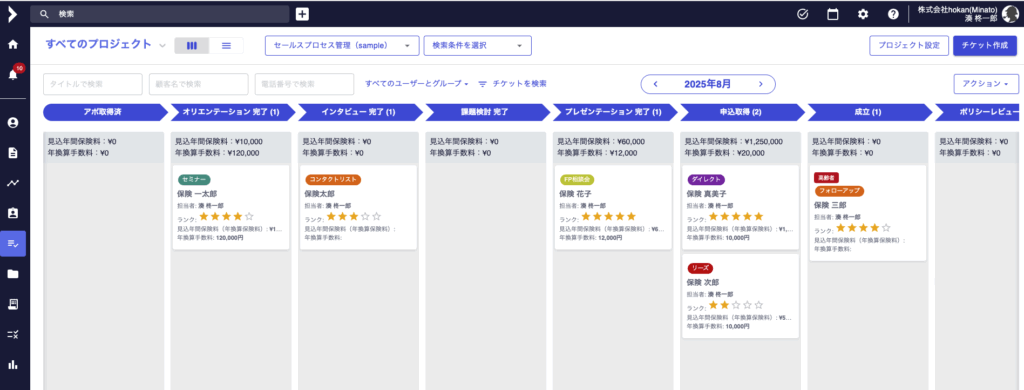
Task: Click star rating on 保険太郎 card
Action: tap(354, 216)
